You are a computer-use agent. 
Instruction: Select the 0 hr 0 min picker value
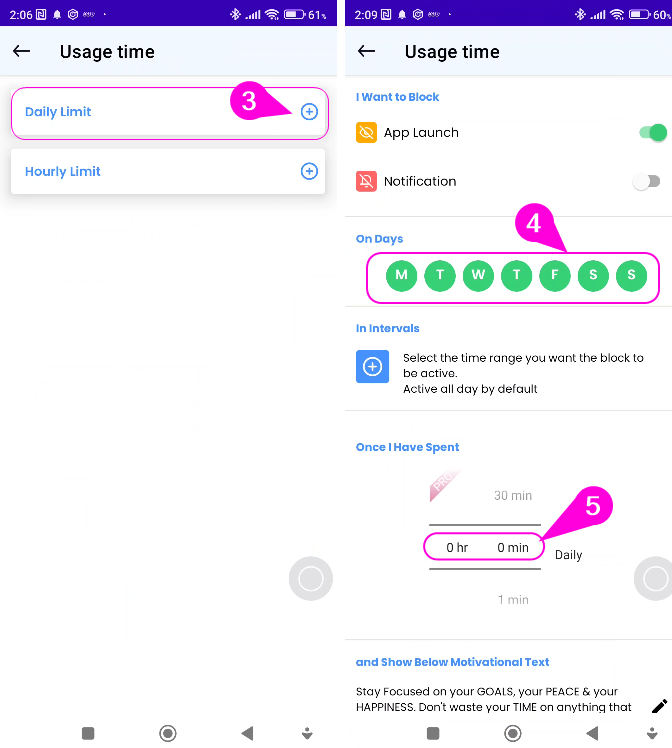(x=484, y=547)
